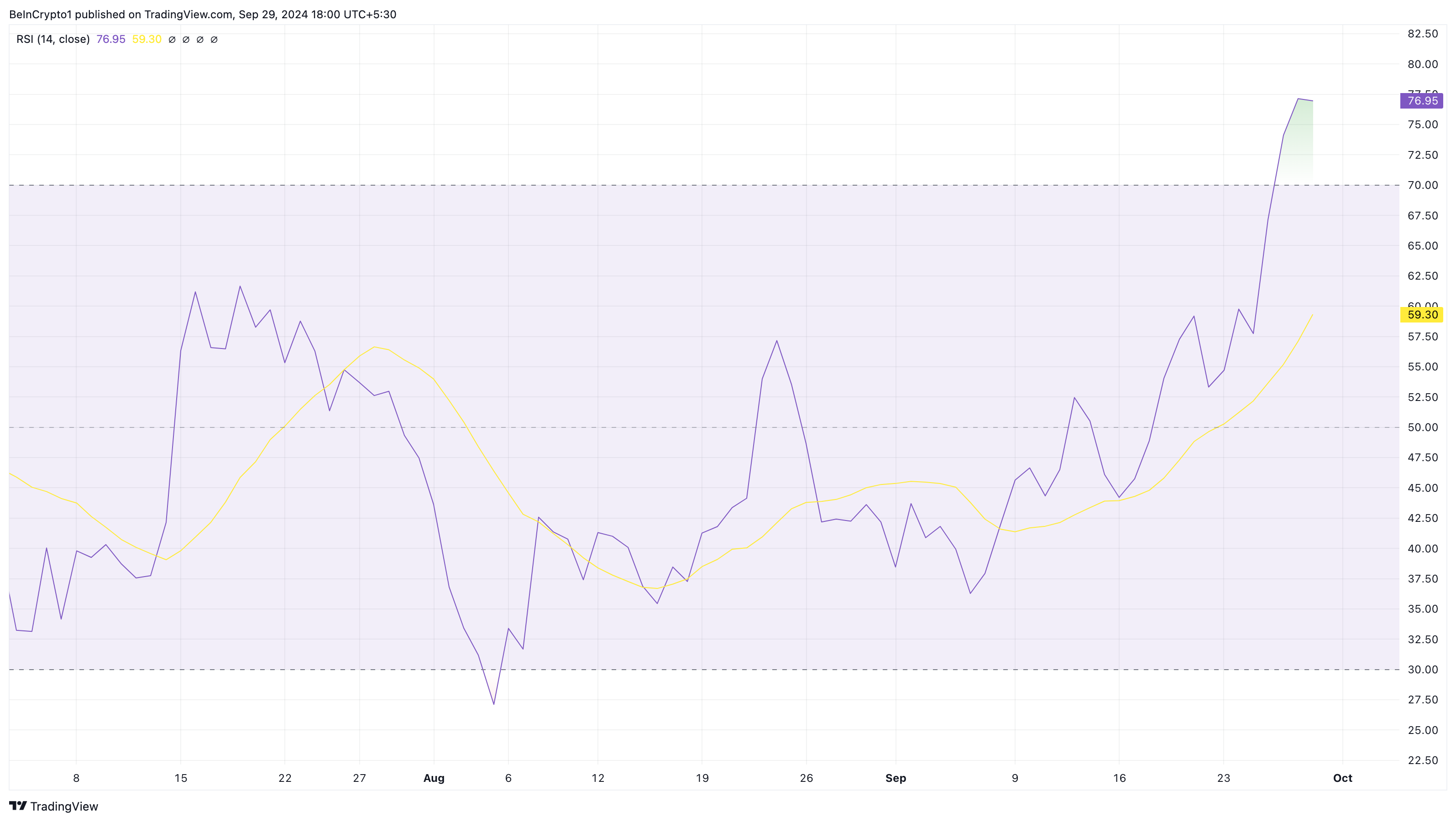Click the date 15 on time axis

180,778
